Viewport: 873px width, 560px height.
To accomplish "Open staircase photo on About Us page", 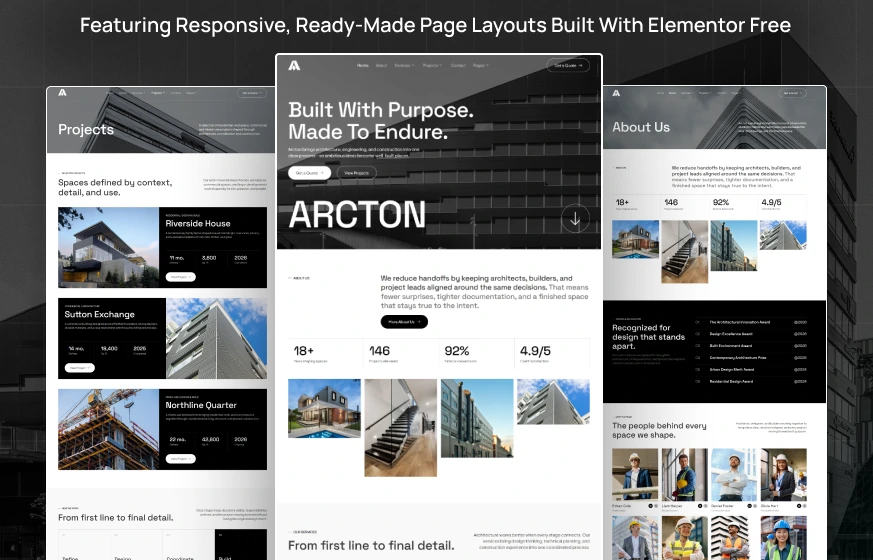I will (x=685, y=252).
